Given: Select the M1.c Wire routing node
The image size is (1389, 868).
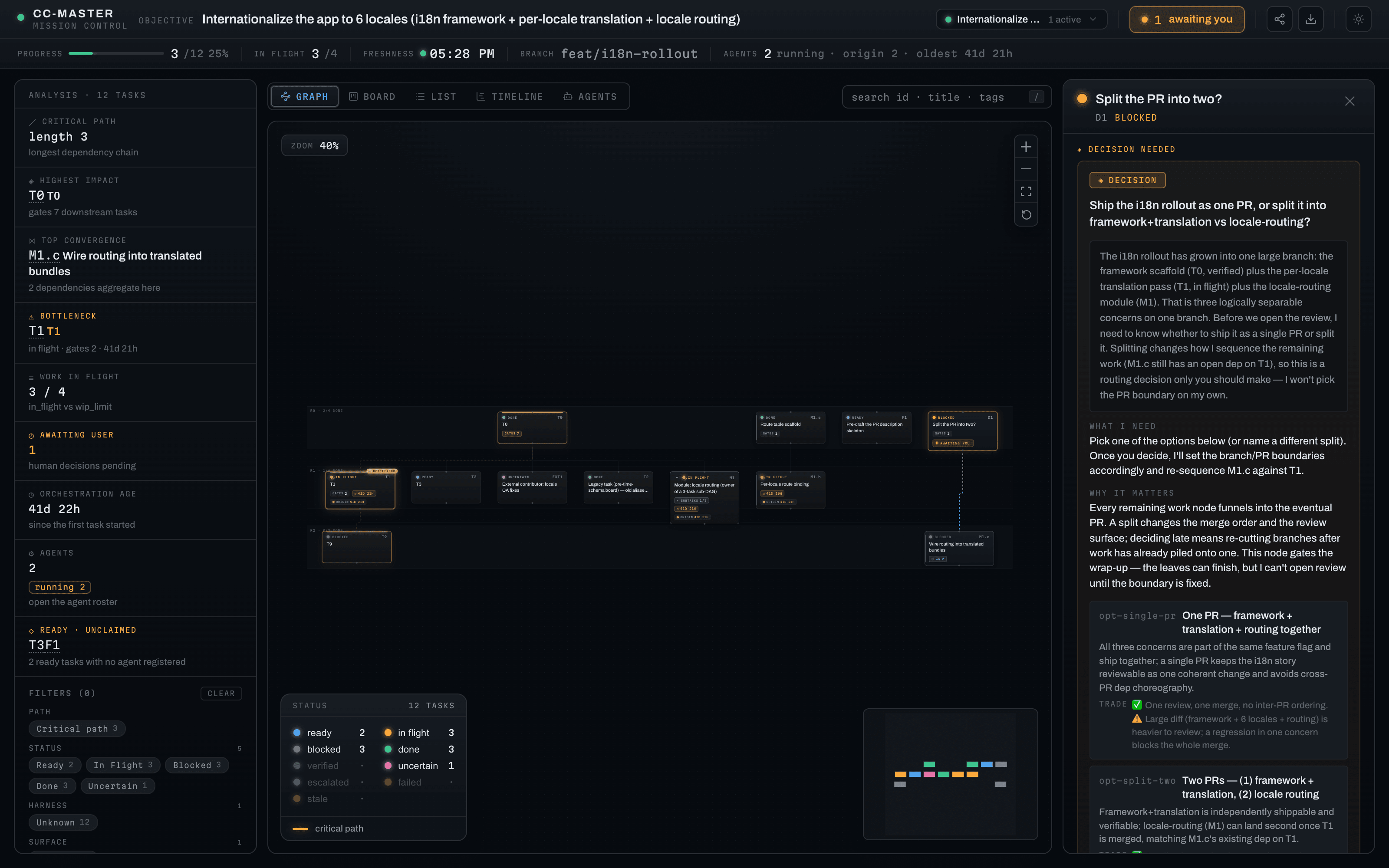Looking at the screenshot, I should (959, 549).
